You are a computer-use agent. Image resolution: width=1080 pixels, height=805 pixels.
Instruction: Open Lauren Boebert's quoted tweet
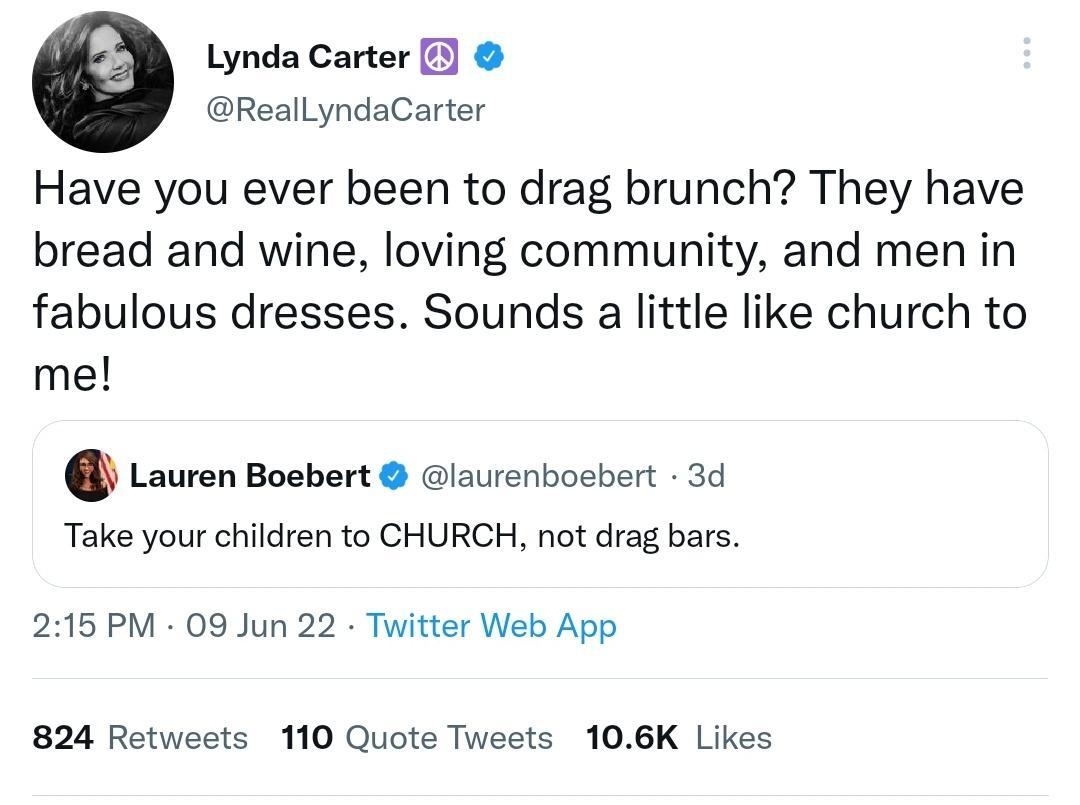[540, 505]
